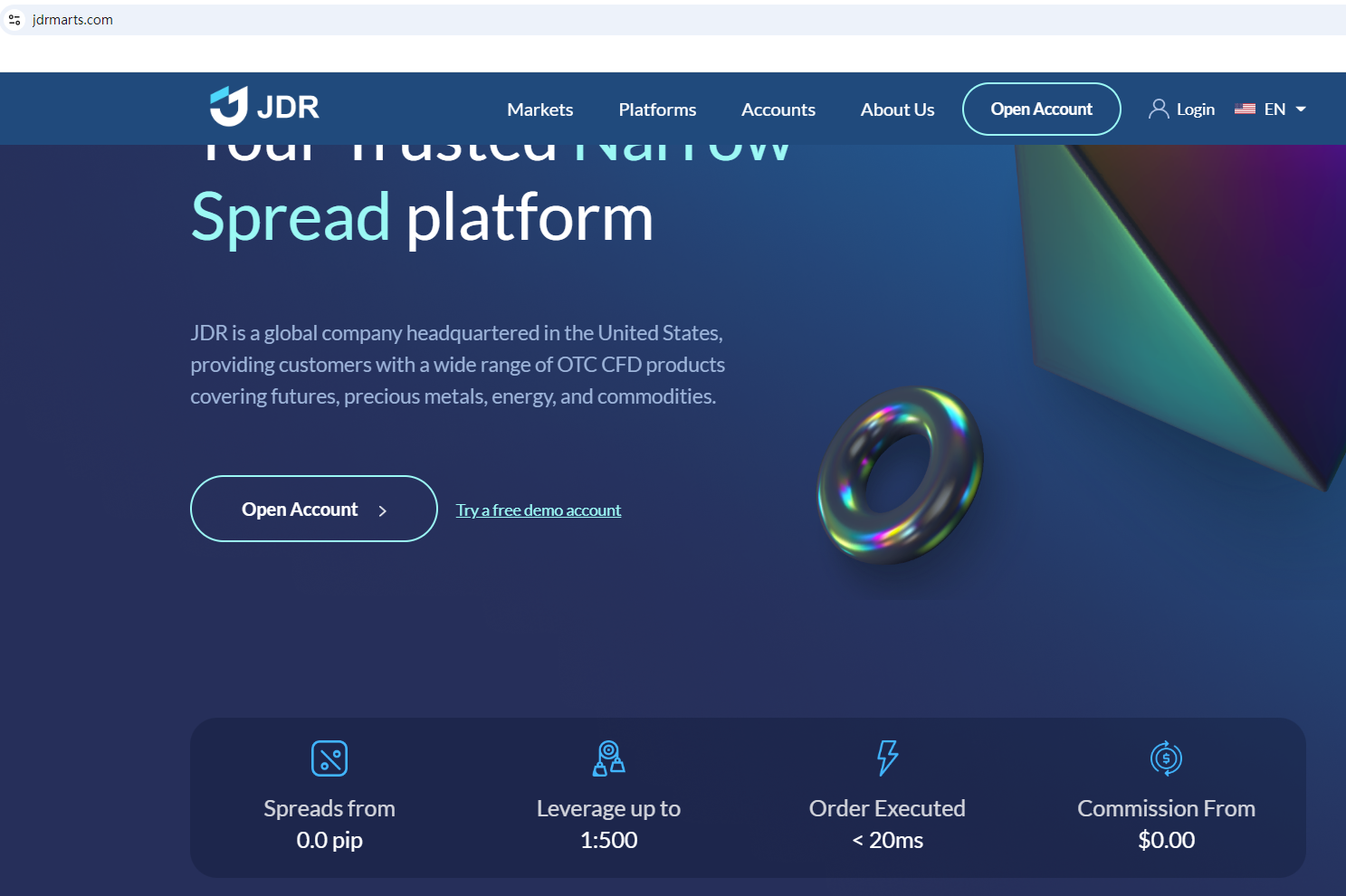This screenshot has width=1346, height=896.
Task: Open the Accounts navigation menu
Action: tap(778, 110)
